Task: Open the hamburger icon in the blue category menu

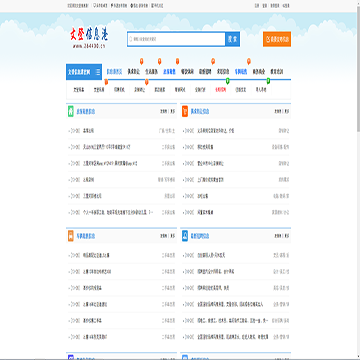Action: click(x=98, y=72)
